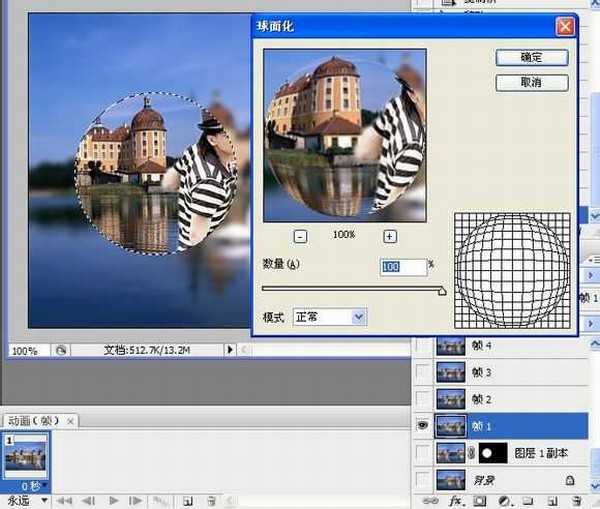The height and width of the screenshot is (509, 600).
Task: Show the 帧 2 layer visibility box
Action: click(x=423, y=399)
